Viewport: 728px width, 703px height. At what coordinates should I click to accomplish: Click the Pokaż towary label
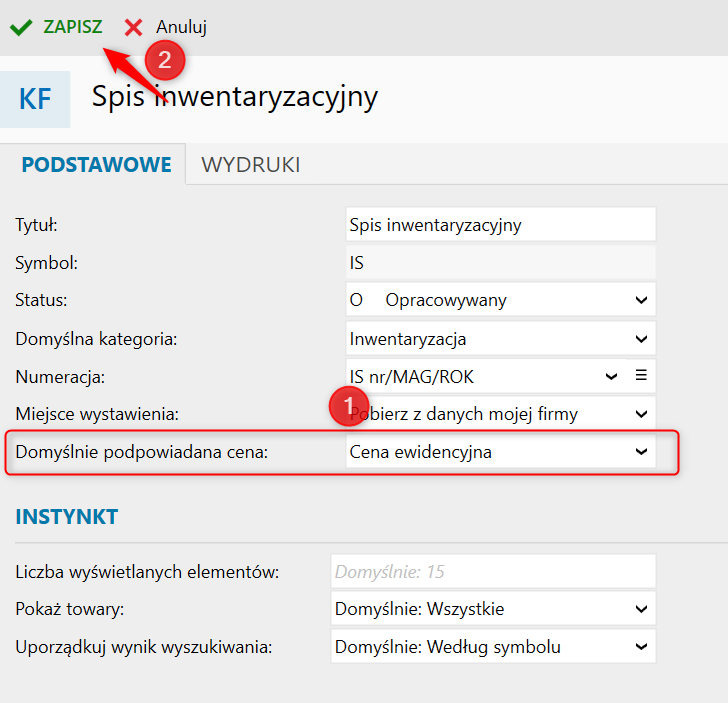click(x=70, y=609)
